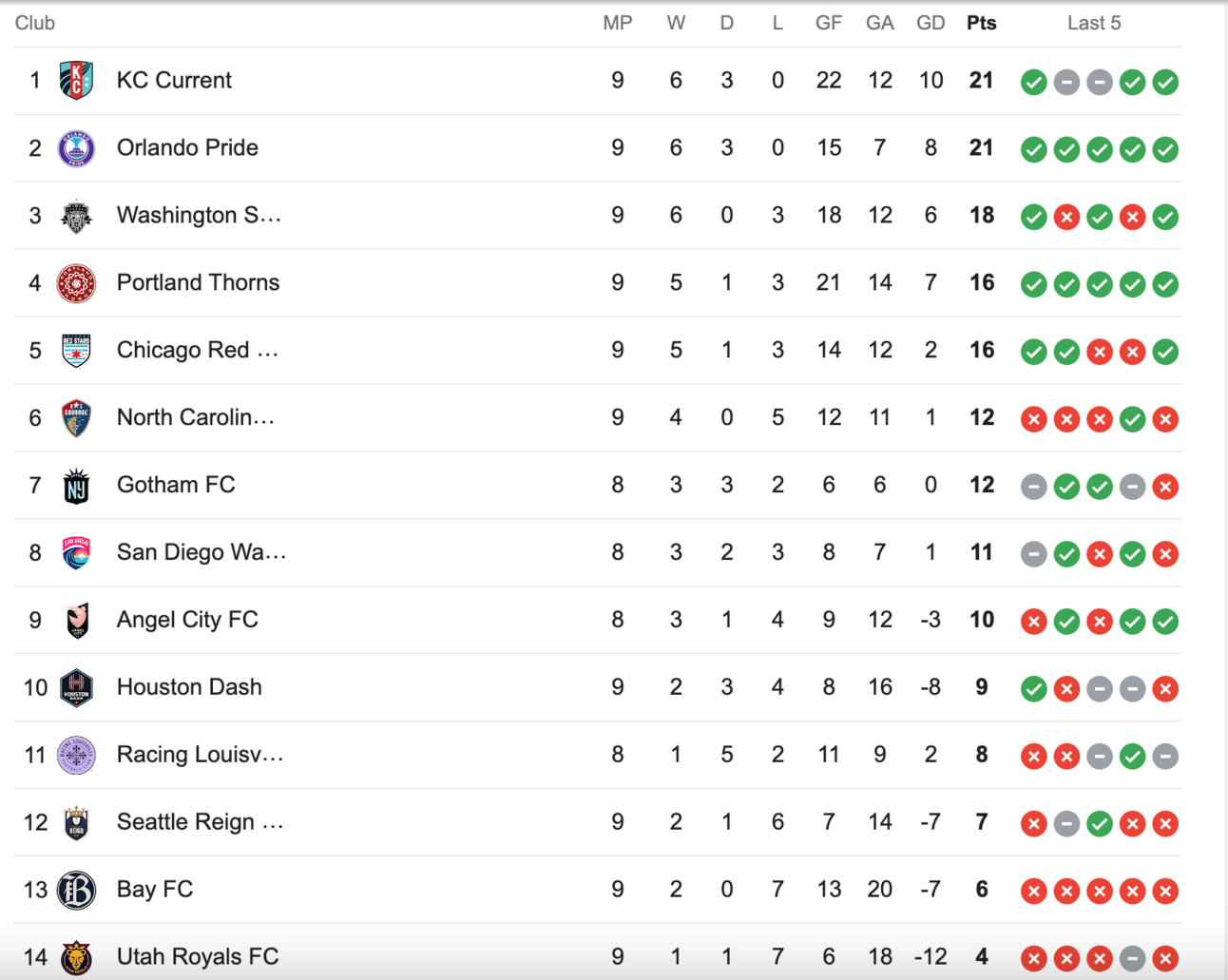The image size is (1228, 980).
Task: Click the Last 5 column header
Action: click(1093, 23)
